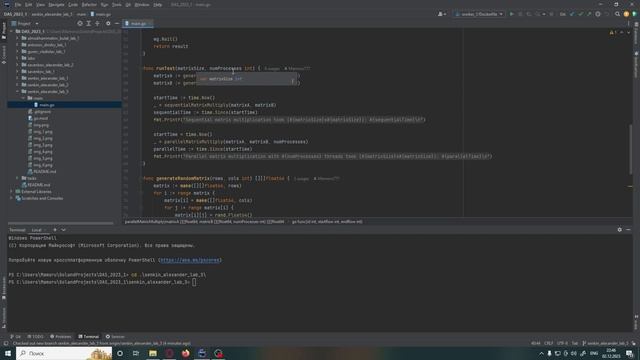
Task: Open the File menu
Action: [x=18, y=4]
